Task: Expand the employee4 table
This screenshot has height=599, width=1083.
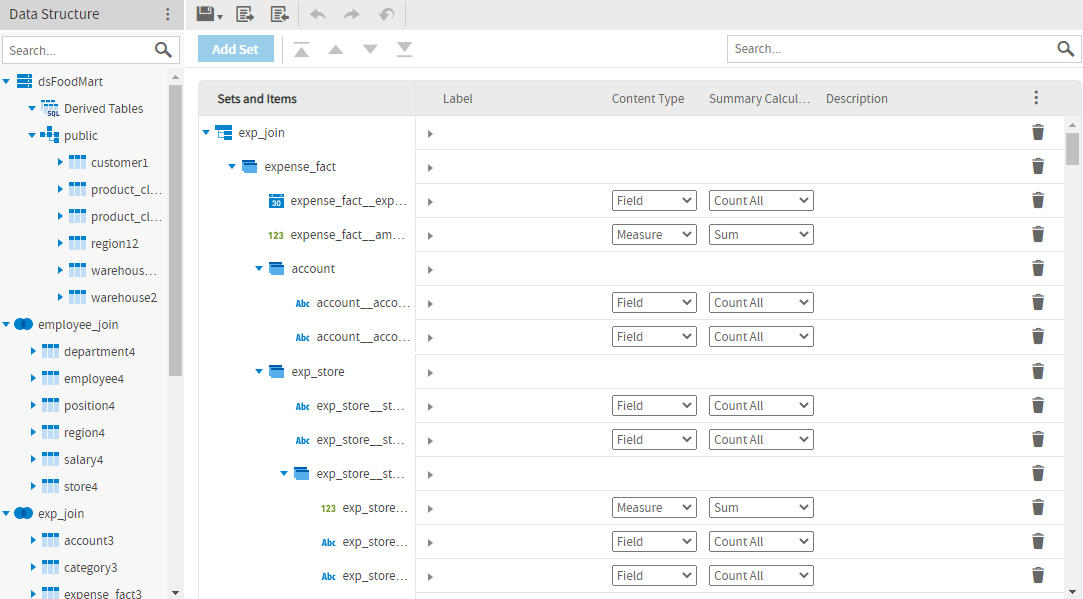Action: 33,378
